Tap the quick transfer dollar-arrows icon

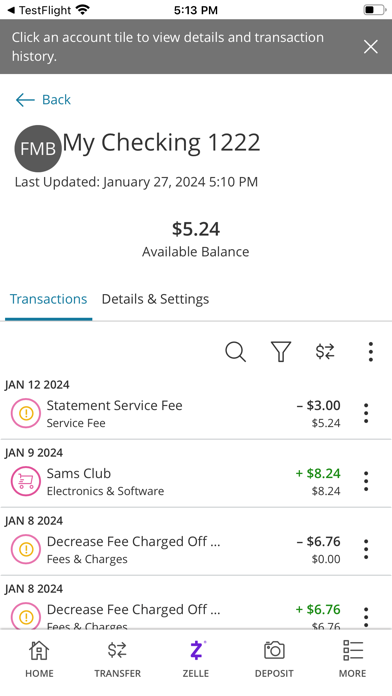pyautogui.click(x=325, y=352)
